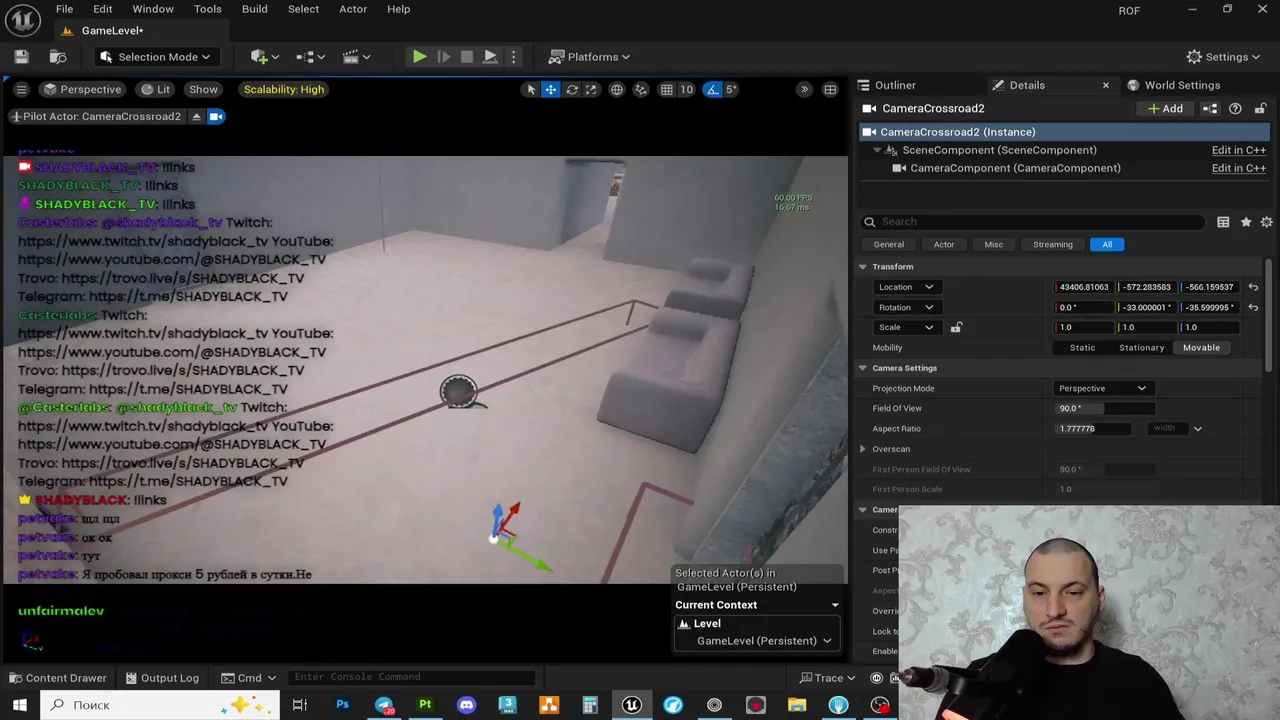
Task: Open the Actor menu
Action: pos(353,9)
